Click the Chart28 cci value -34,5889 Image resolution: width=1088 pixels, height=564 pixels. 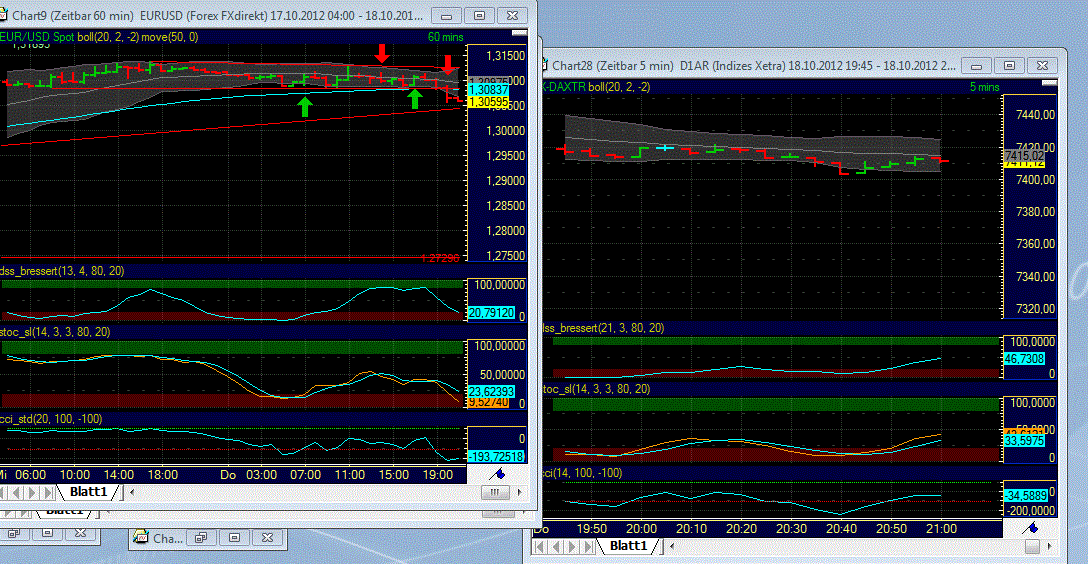[1026, 496]
